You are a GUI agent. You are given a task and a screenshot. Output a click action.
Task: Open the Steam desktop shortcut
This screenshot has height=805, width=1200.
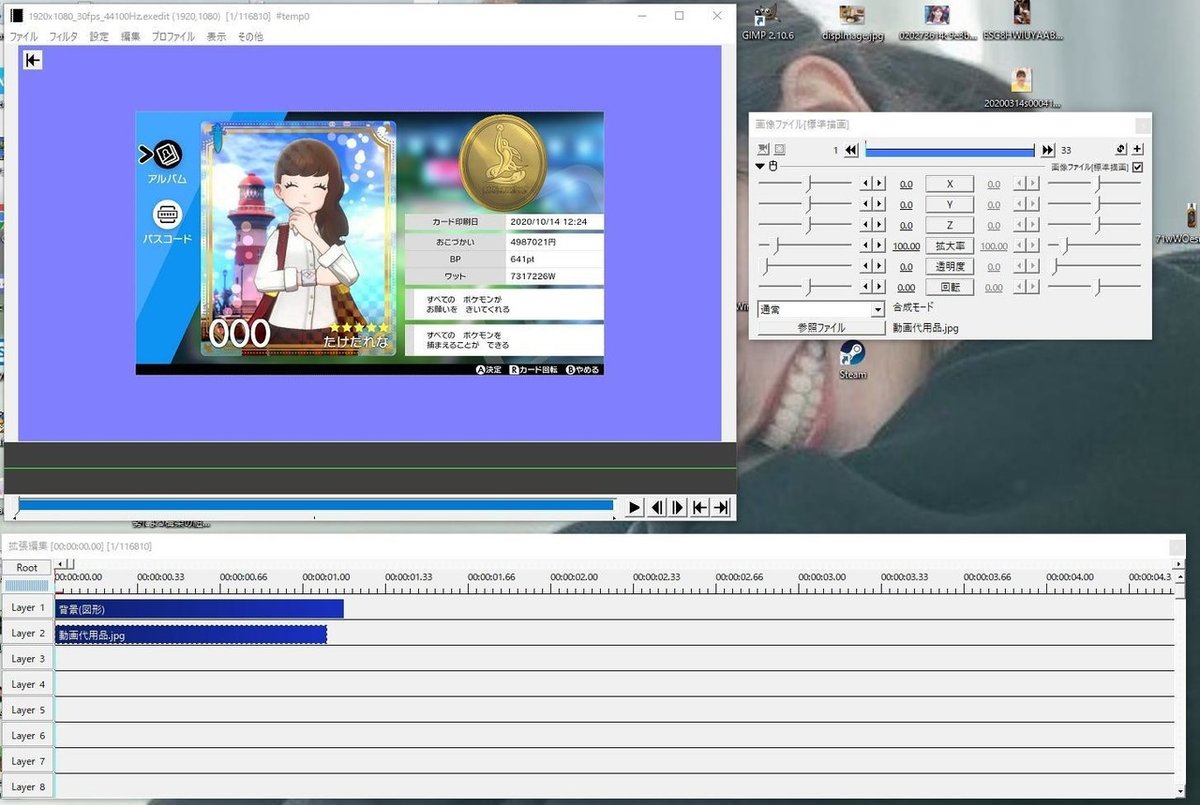[x=852, y=359]
